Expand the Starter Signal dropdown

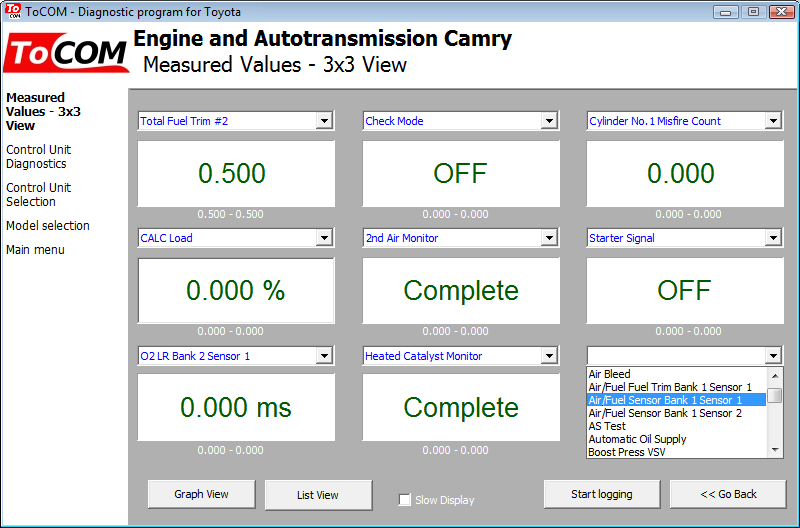pos(773,238)
